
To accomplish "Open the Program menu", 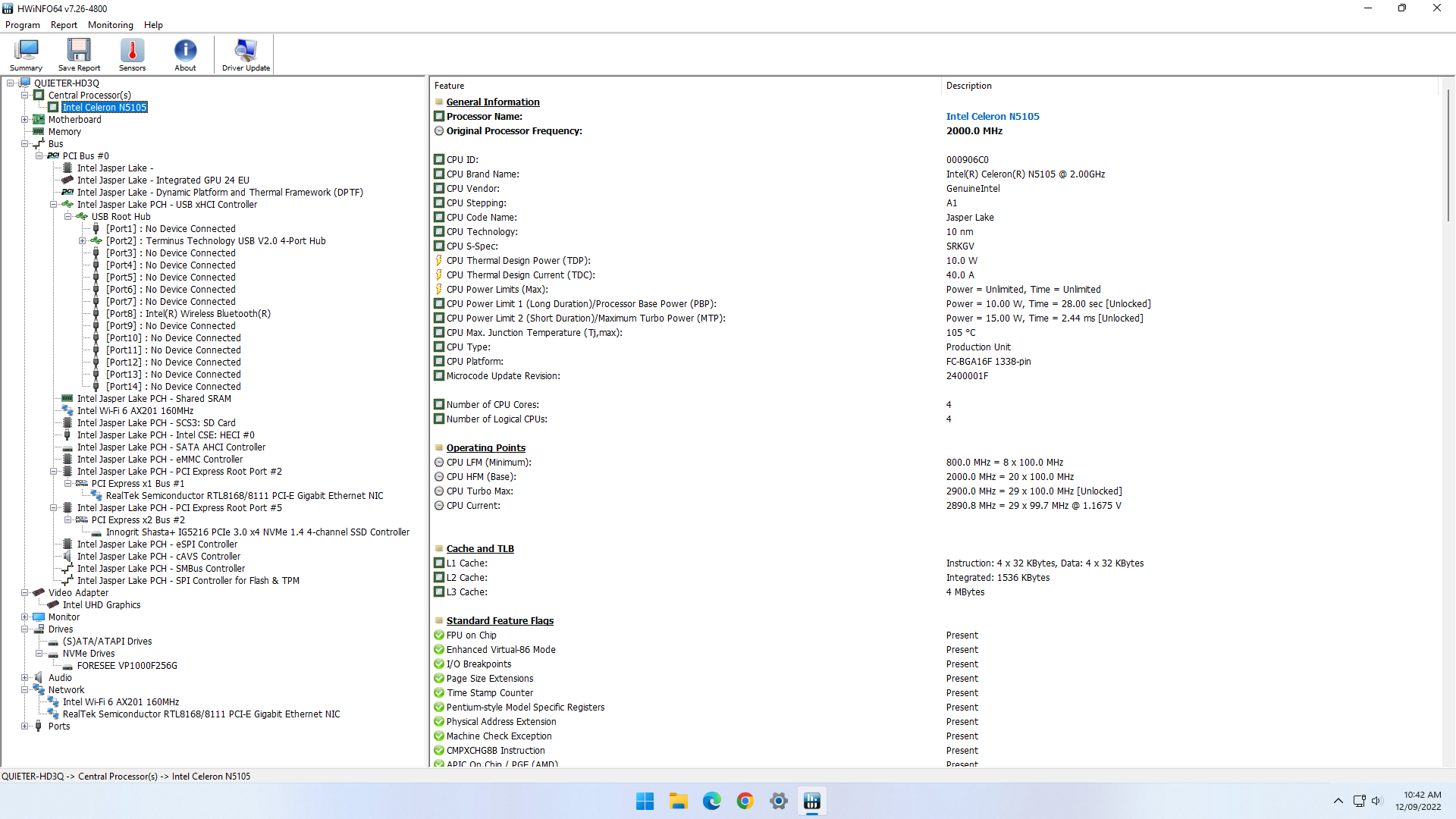I will point(23,24).
